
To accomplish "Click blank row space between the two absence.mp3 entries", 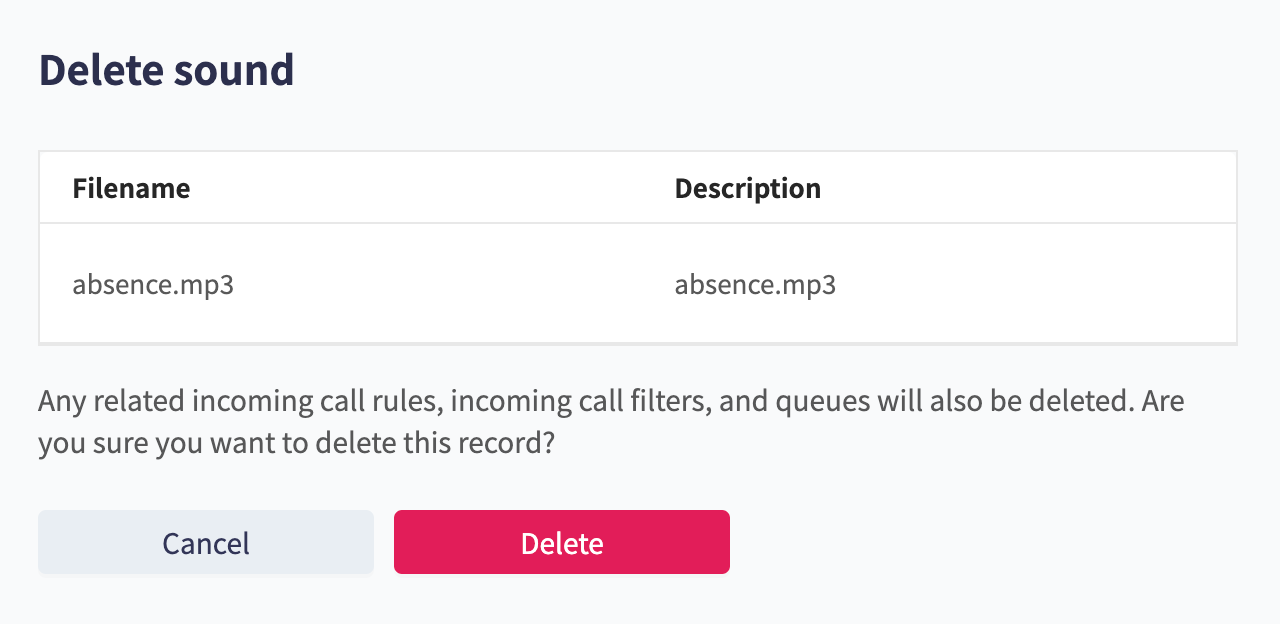I will point(454,285).
